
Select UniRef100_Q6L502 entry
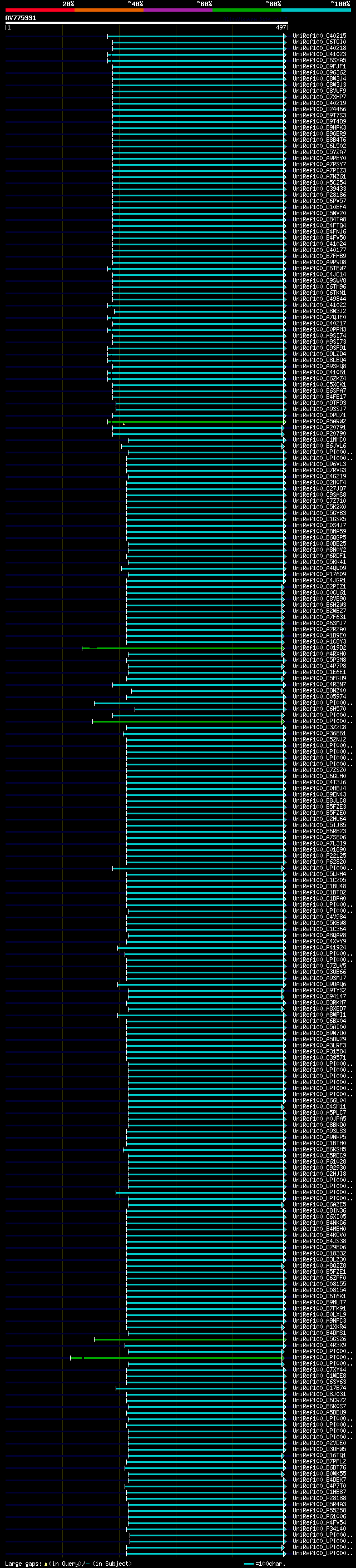(x=319, y=146)
